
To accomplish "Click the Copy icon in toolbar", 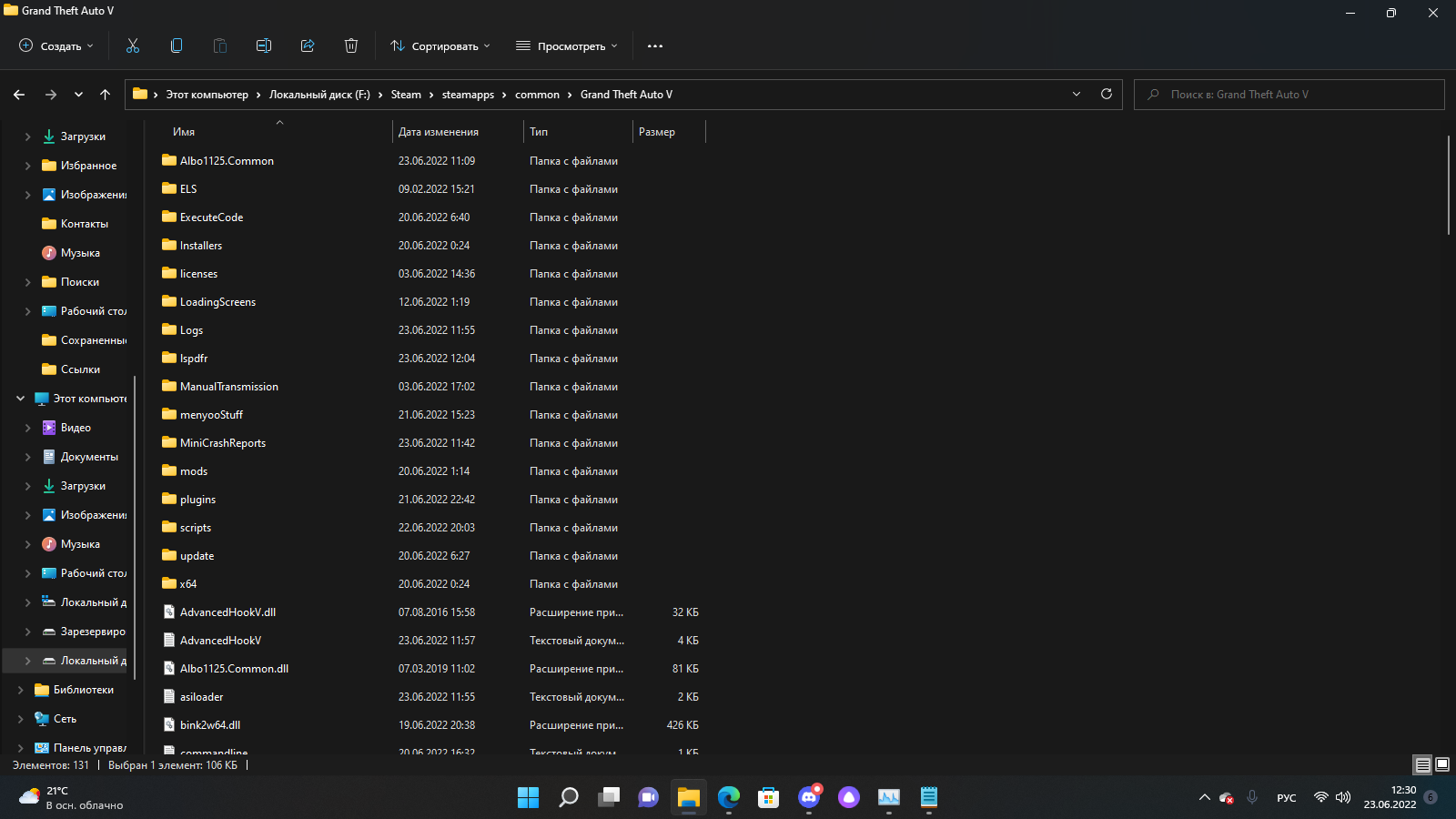I will (x=177, y=45).
